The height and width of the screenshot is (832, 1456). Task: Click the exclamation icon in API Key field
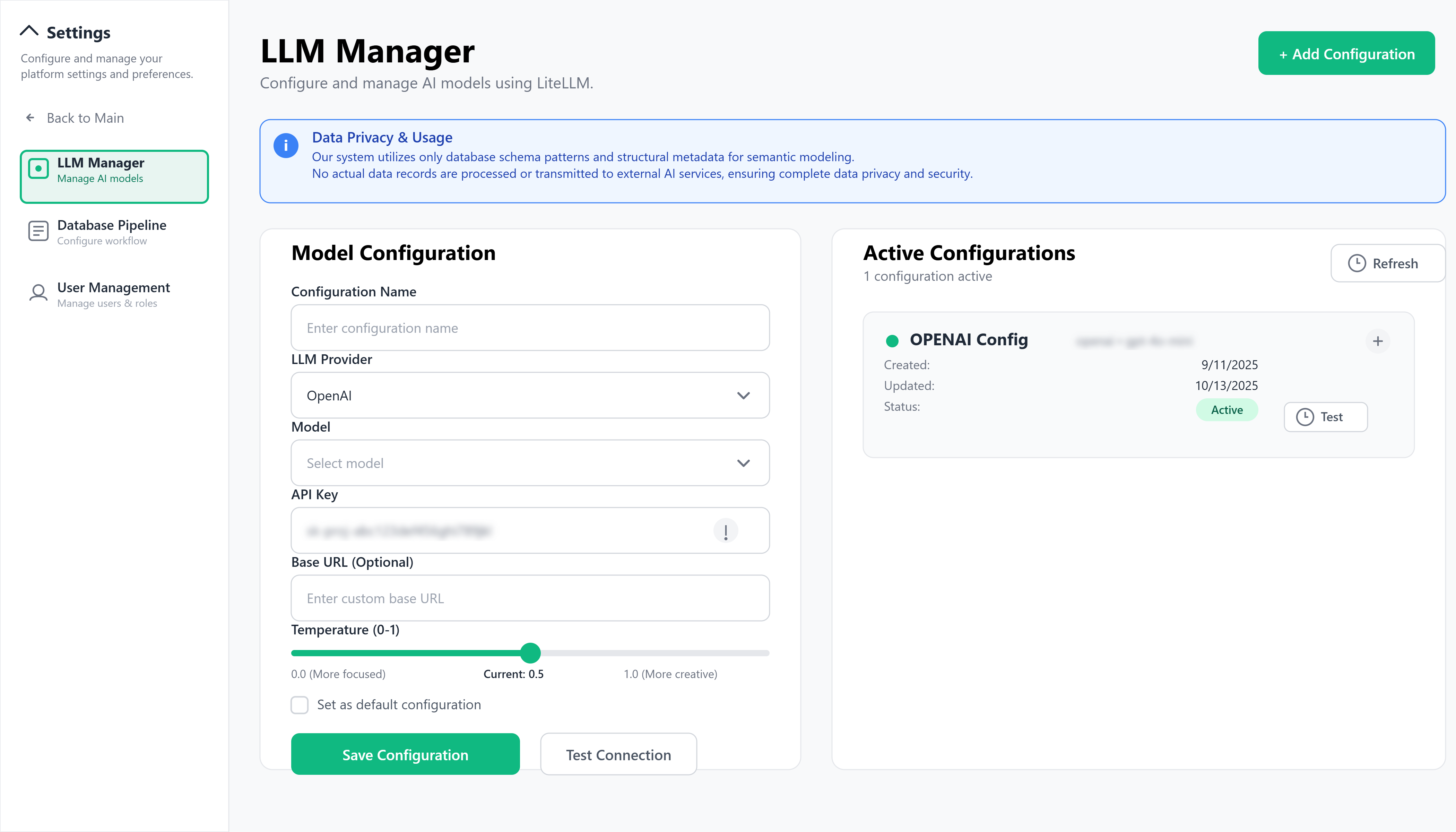(x=726, y=531)
